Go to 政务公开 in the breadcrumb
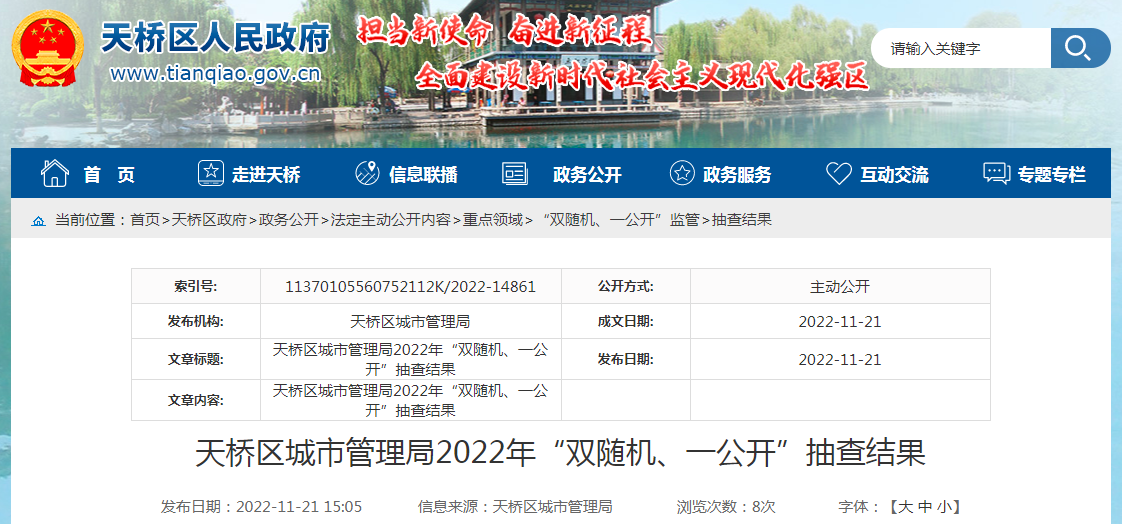The height and width of the screenshot is (524, 1122). click(288, 220)
